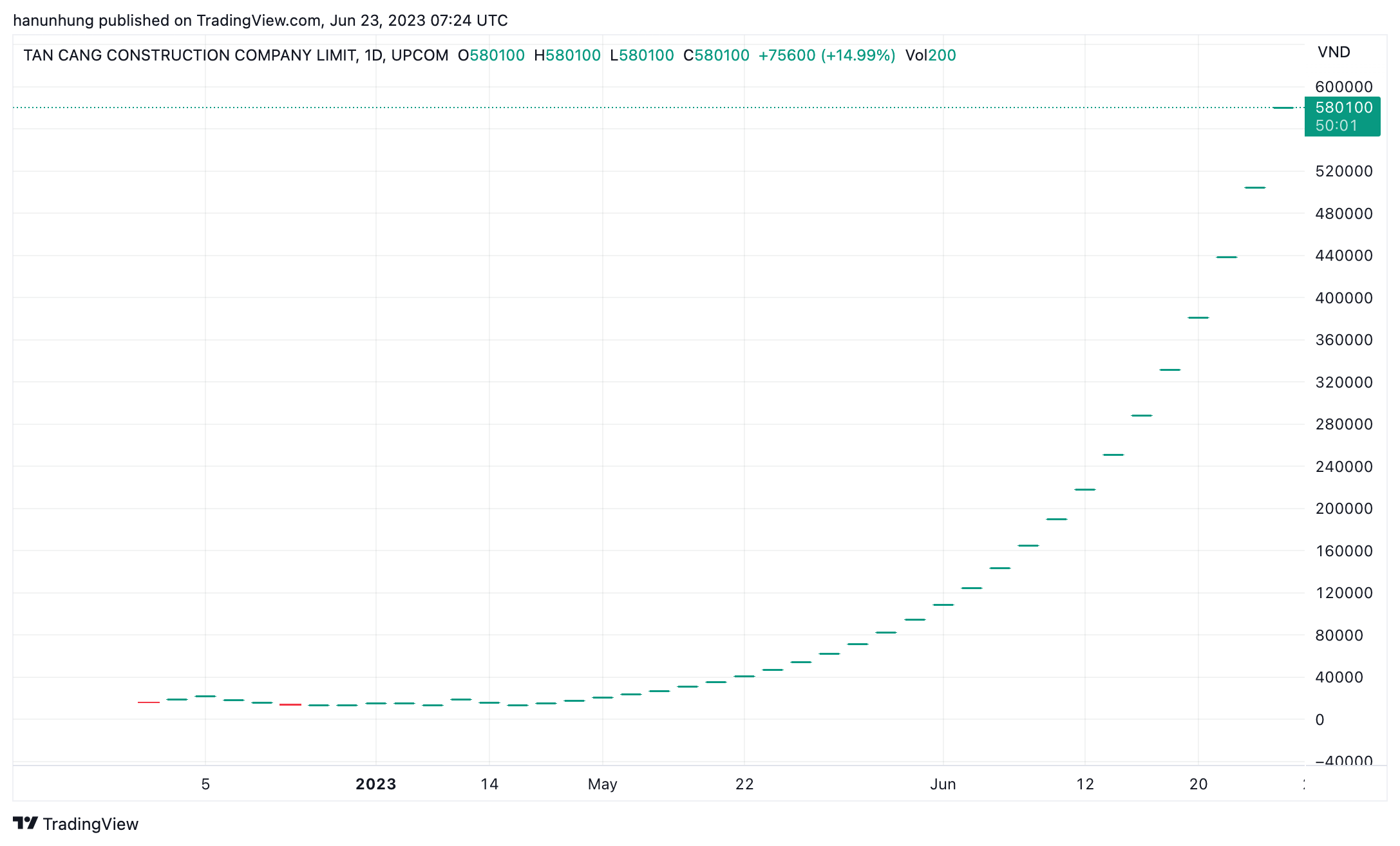Click the symbol title TAN CANG CONSTRUCTION COMPANY LIMIT
The height and width of the screenshot is (846, 1400).
(x=190, y=55)
